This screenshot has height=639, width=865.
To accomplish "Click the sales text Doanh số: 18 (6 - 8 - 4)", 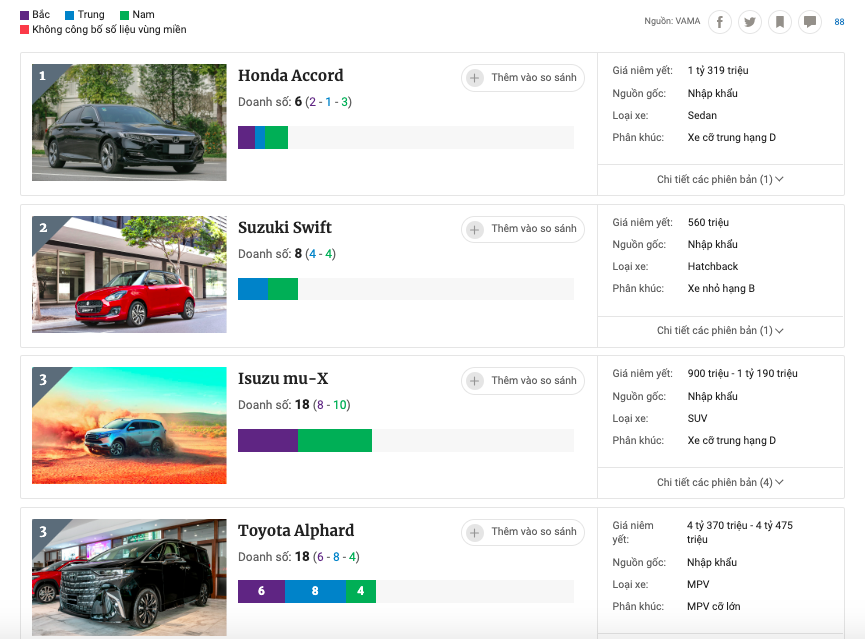I will click(x=298, y=557).
